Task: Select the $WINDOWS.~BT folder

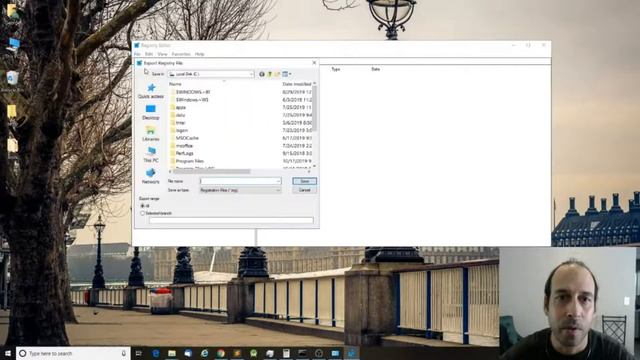Action: [190, 92]
